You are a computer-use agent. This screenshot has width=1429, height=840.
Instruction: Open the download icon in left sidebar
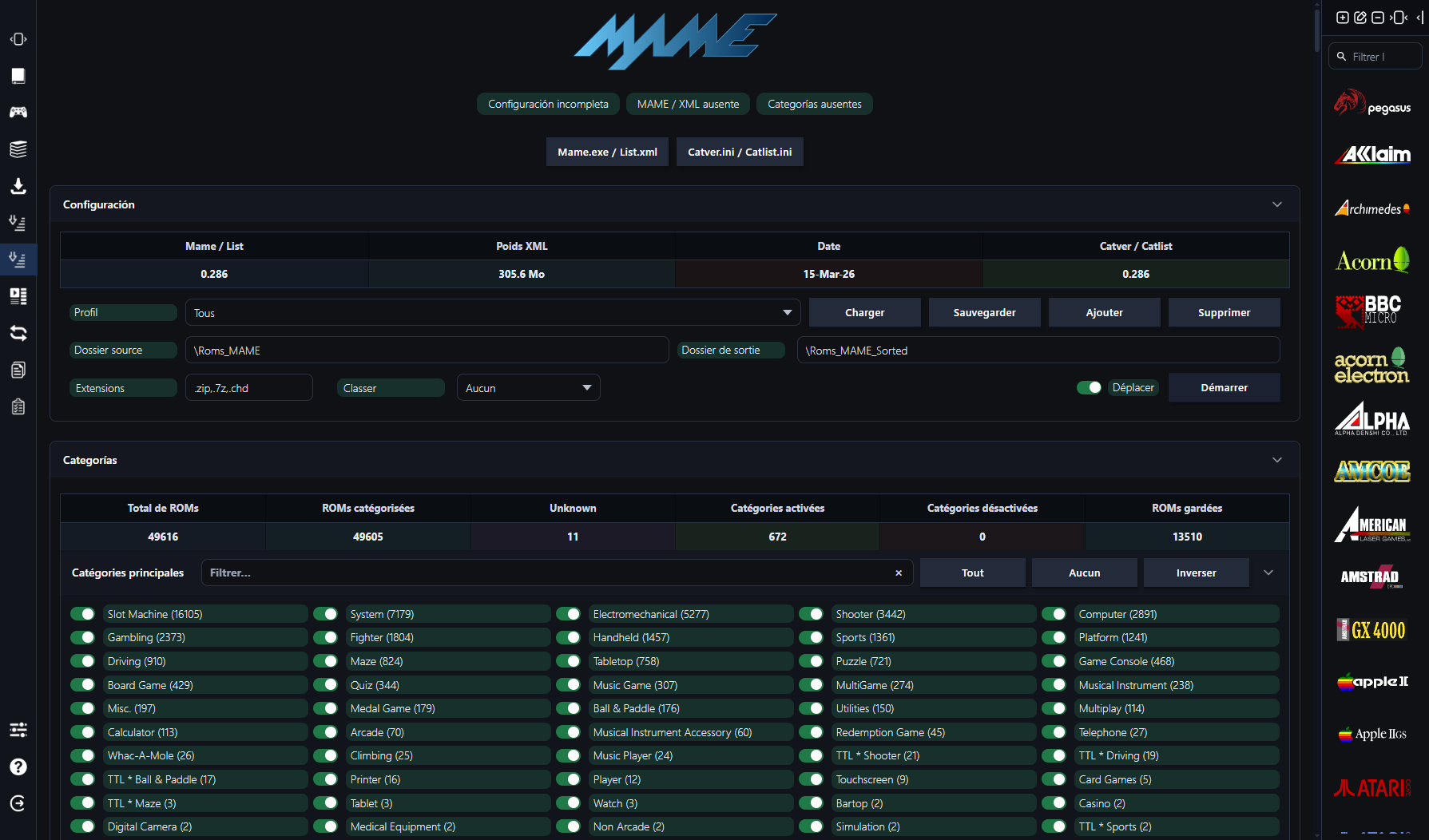[18, 186]
